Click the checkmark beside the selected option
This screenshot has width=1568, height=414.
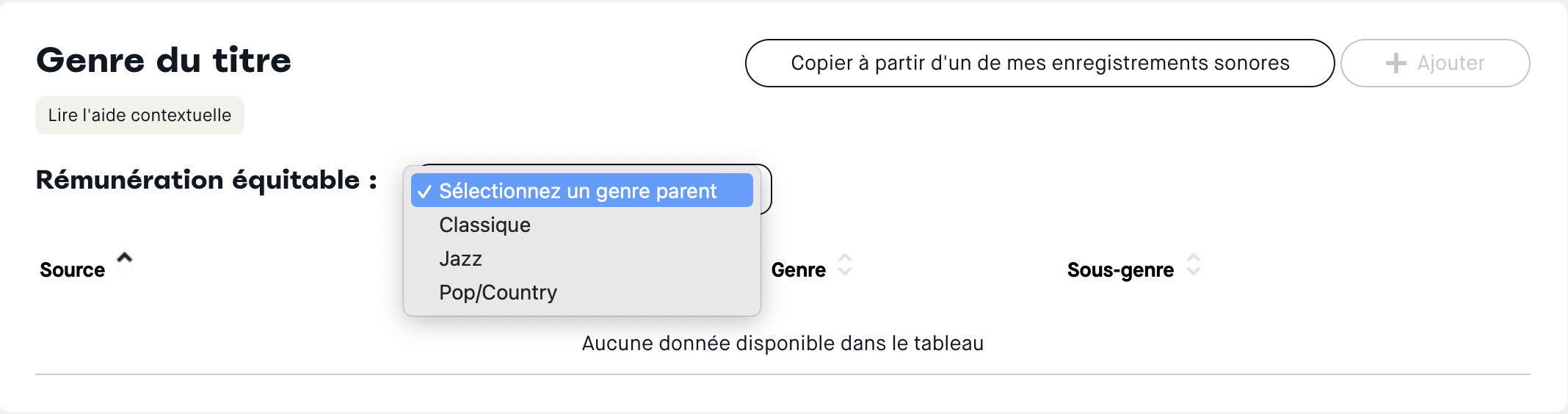tap(424, 192)
